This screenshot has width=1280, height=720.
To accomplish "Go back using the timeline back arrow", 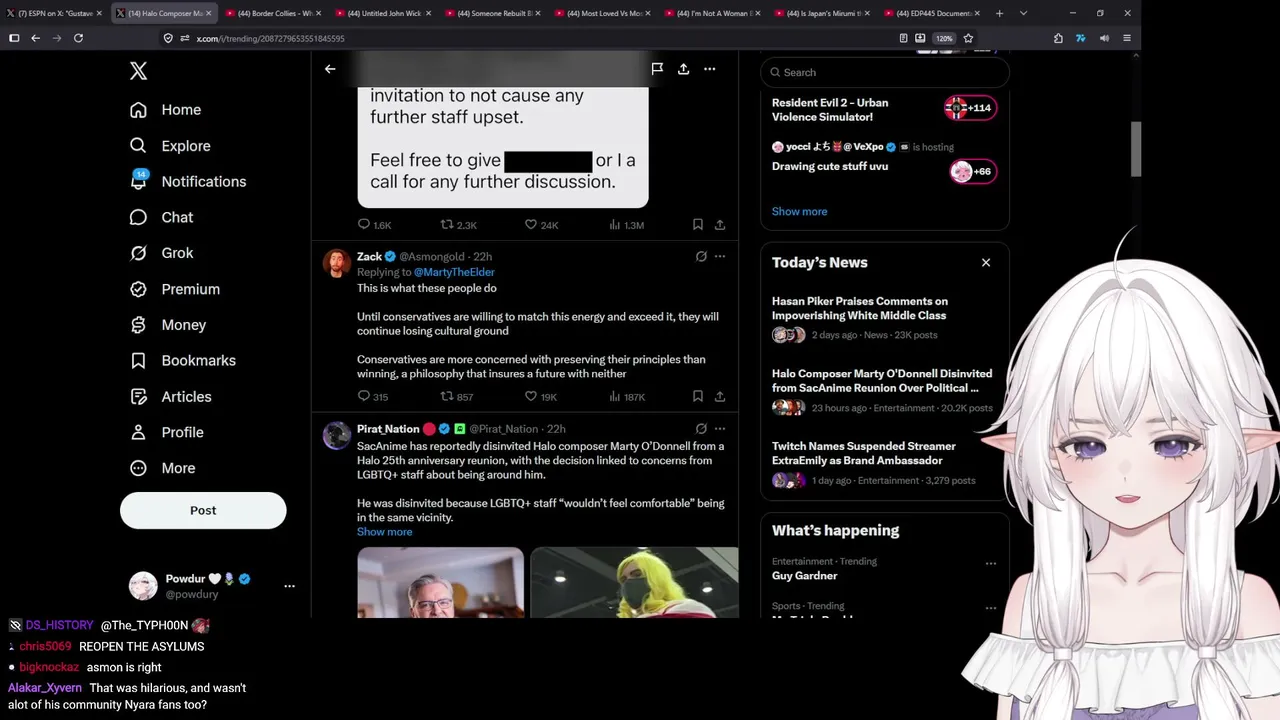I will pyautogui.click(x=330, y=69).
